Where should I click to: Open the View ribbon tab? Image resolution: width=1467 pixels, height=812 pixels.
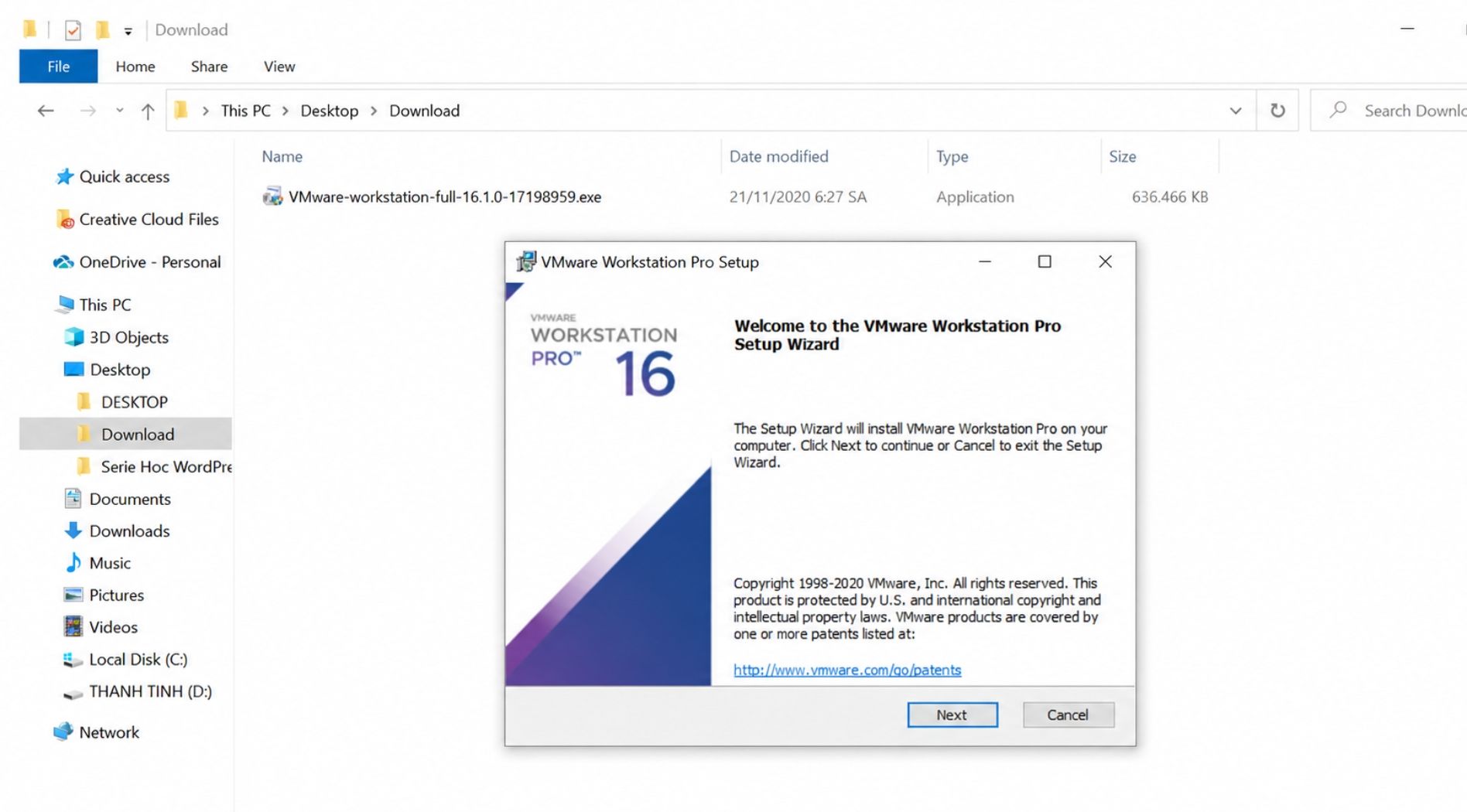279,67
